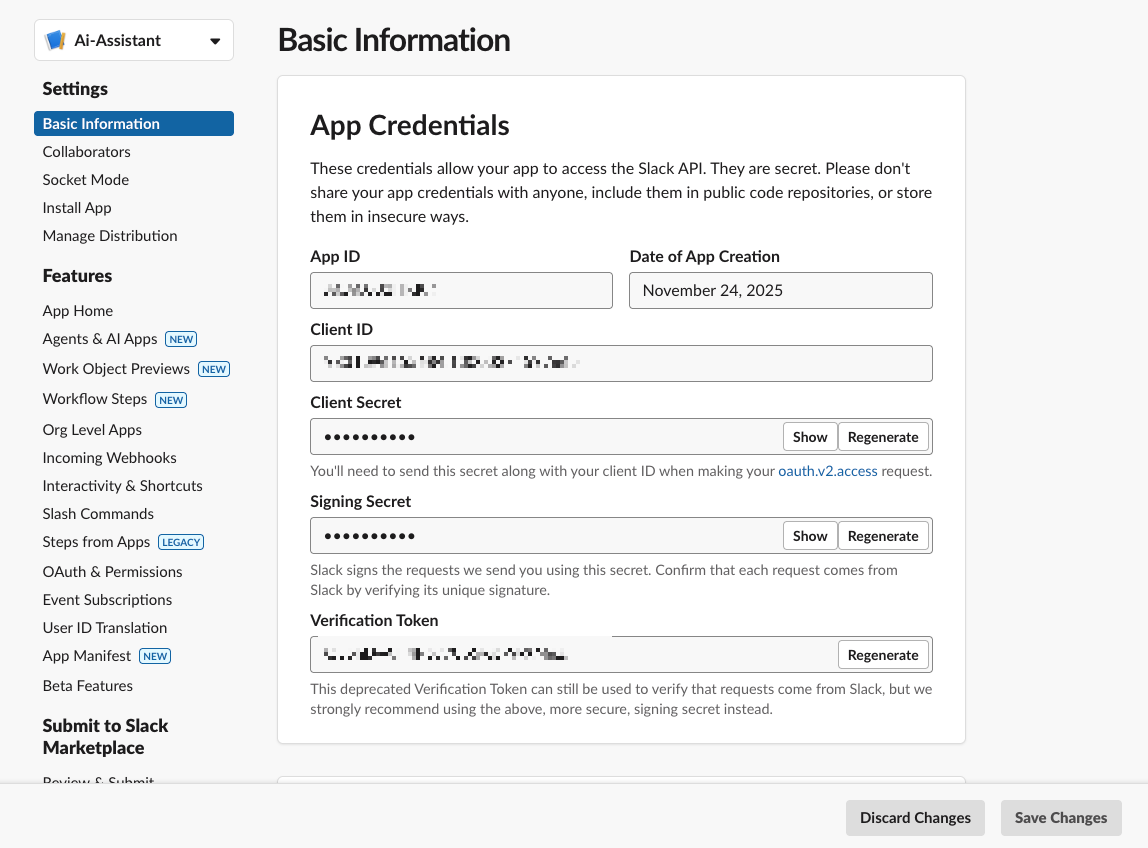Regenerate the Verification Token
Screen dimensions: 1148x848
[883, 655]
